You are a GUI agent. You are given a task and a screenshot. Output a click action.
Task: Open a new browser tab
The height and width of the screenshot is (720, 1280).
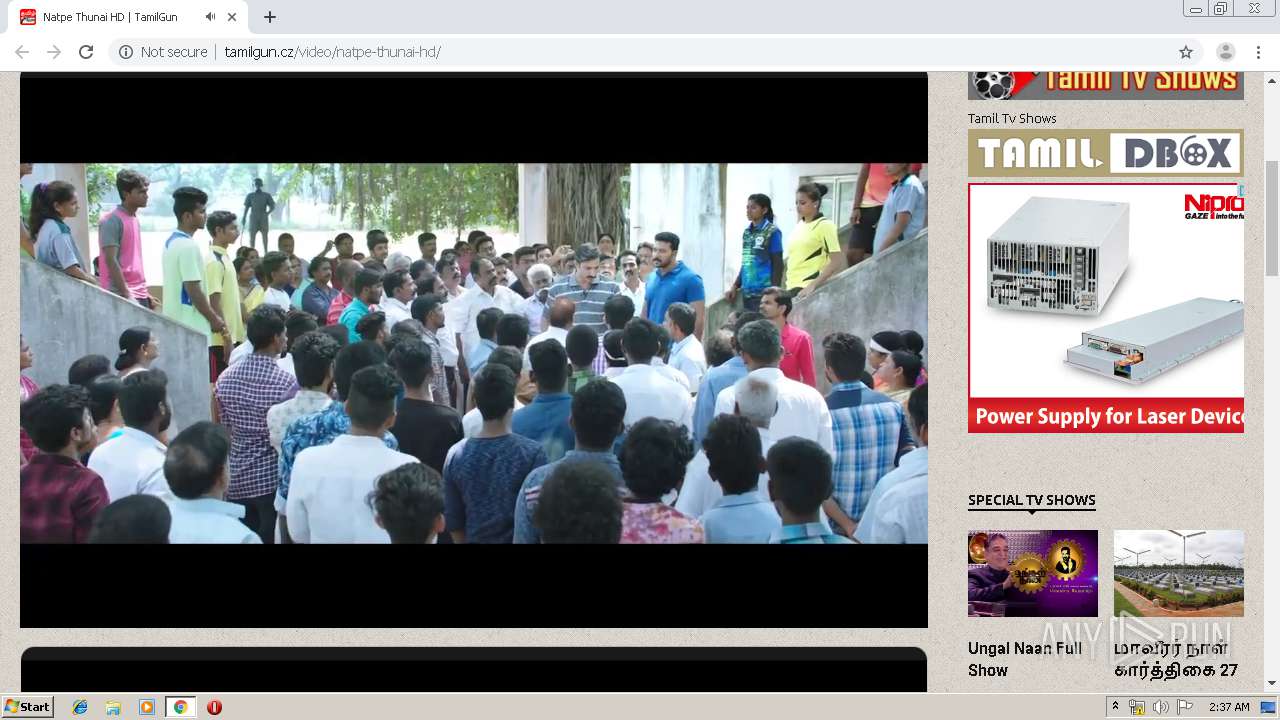coord(270,17)
